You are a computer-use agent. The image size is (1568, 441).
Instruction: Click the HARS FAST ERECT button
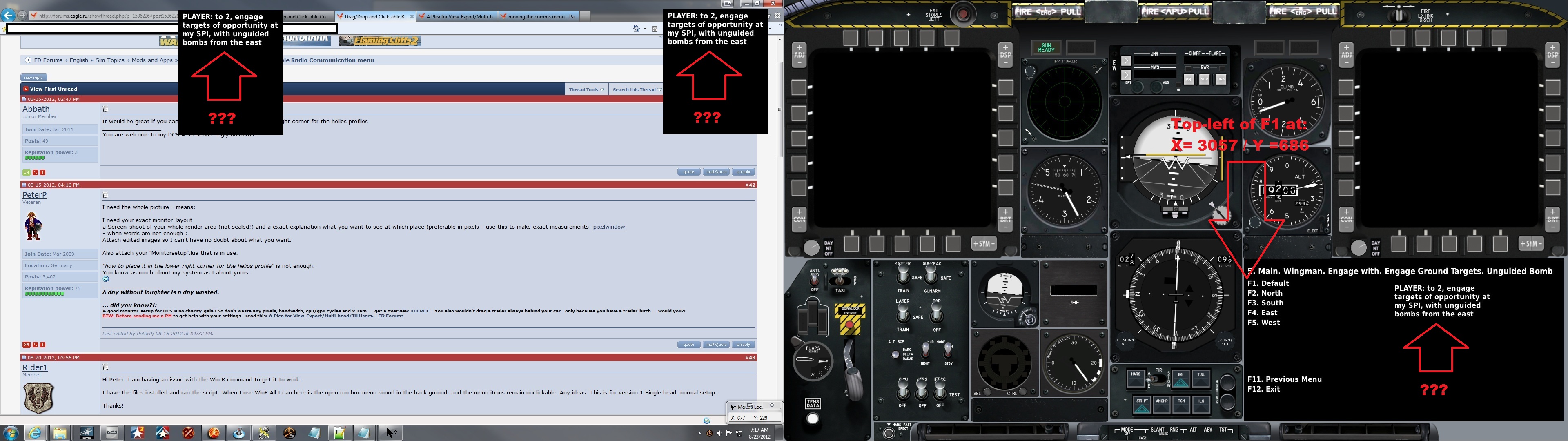[889, 432]
